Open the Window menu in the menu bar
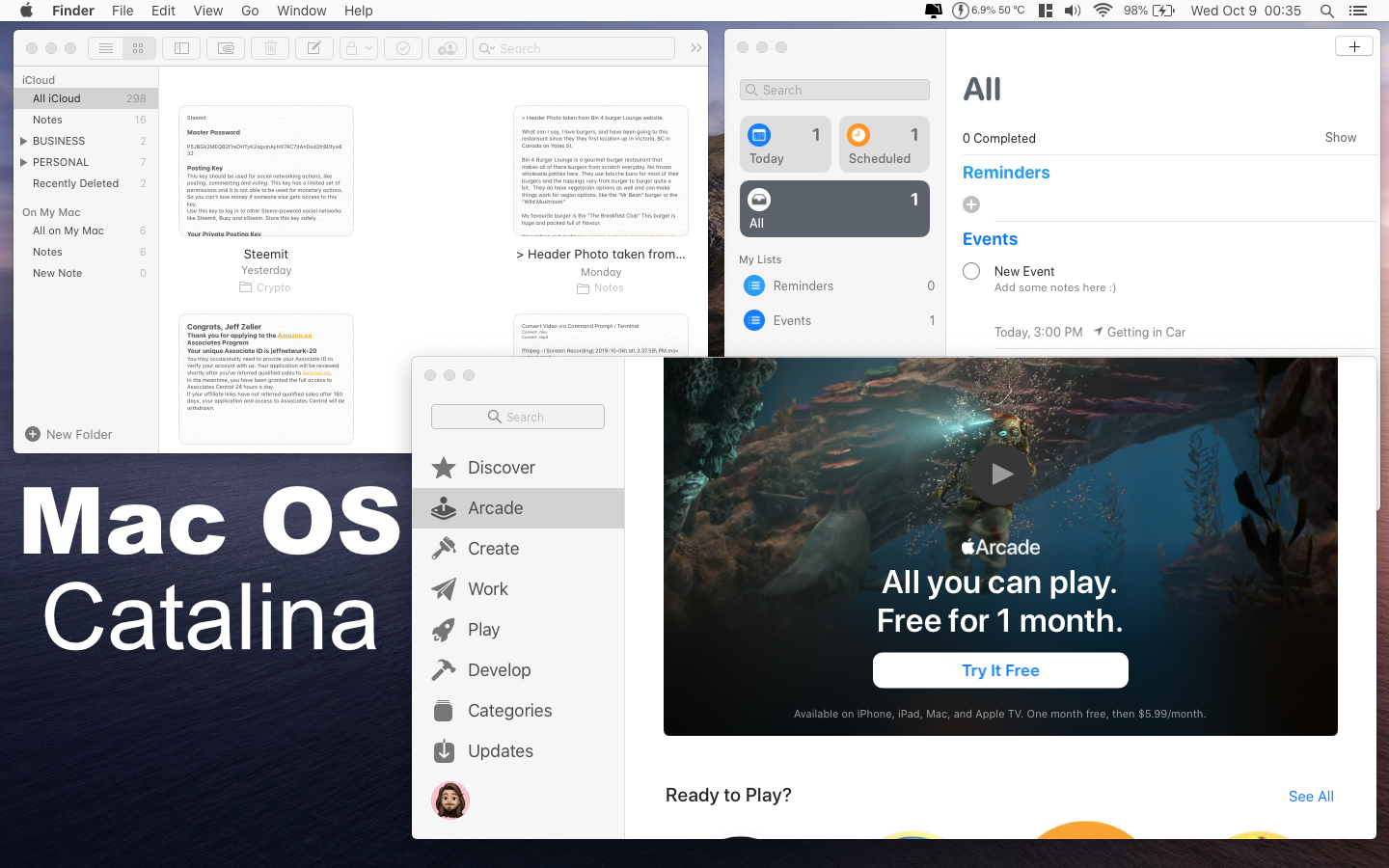Screen dimensions: 1389x868 pos(301,11)
